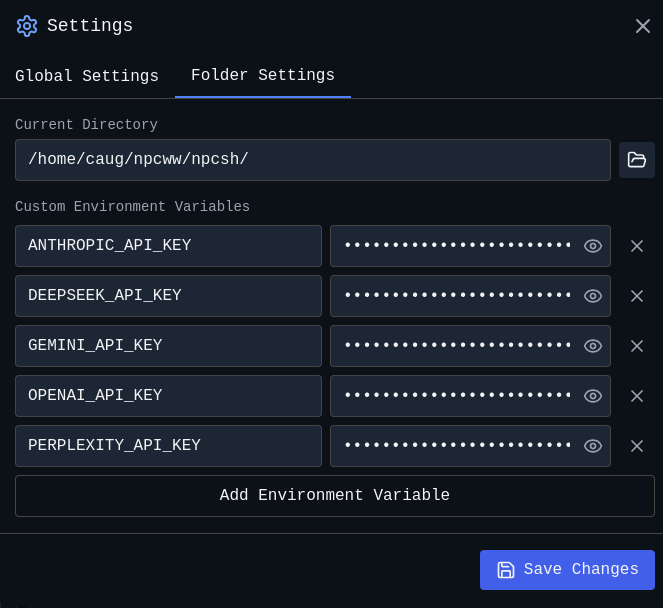Remove the GEMINI_API_KEY variable
Viewport: 663px width, 608px height.
(x=637, y=346)
